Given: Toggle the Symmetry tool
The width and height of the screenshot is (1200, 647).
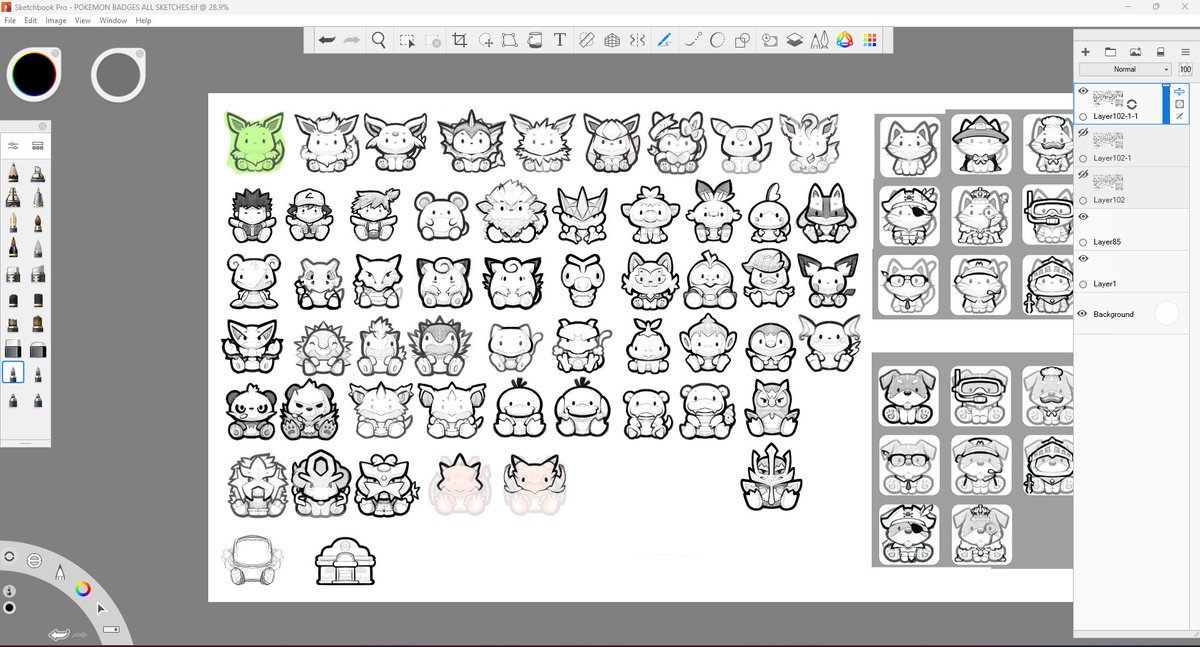Looking at the screenshot, I should tap(637, 40).
